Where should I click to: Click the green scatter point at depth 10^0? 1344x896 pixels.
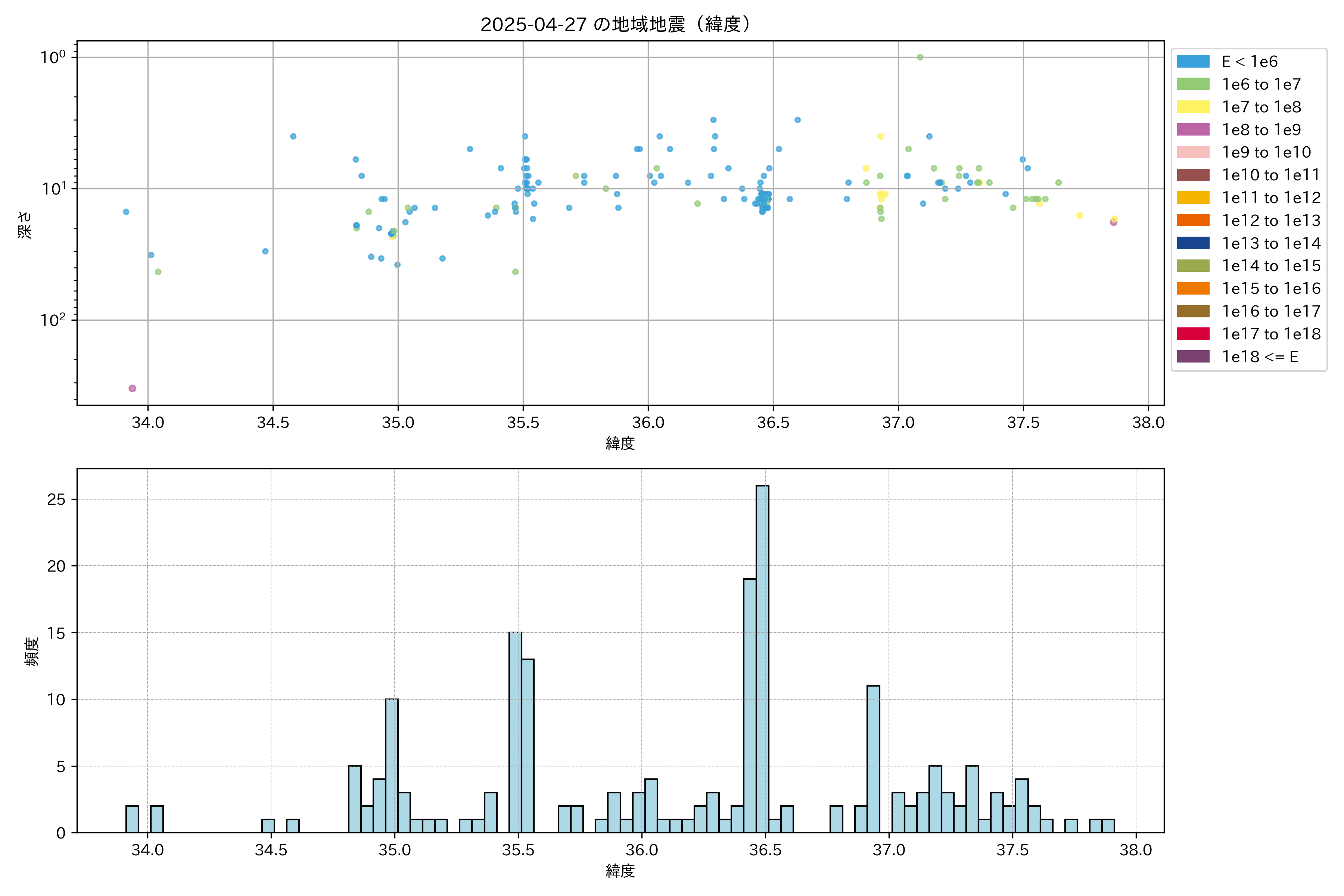[920, 57]
